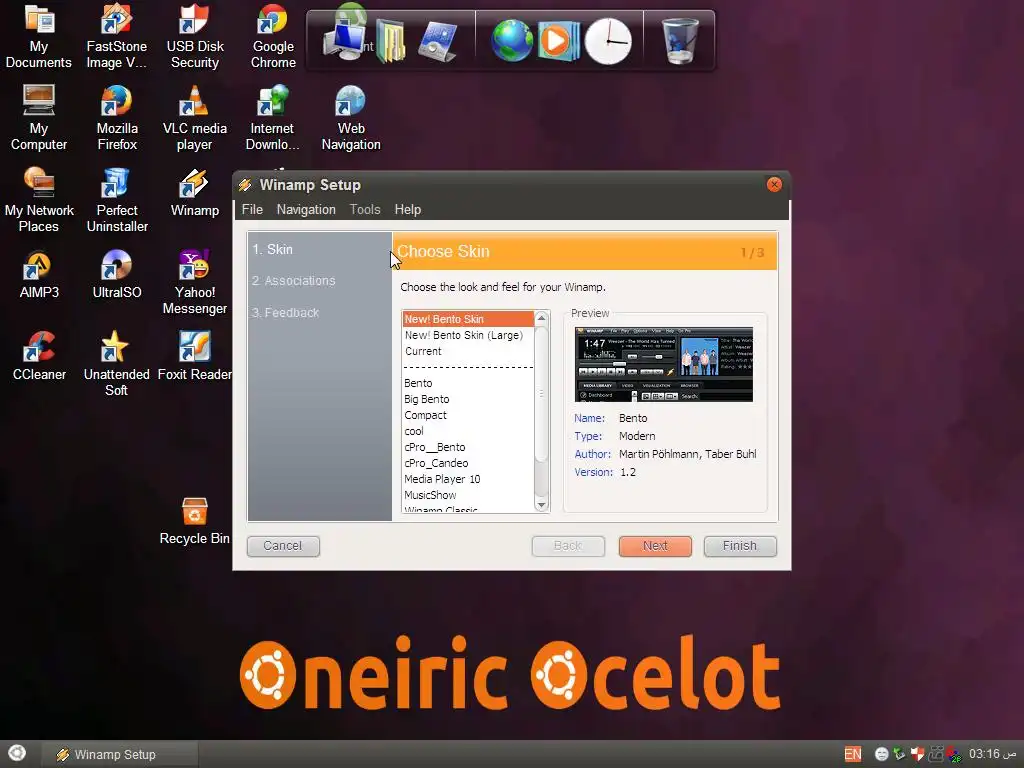Launch Perfect Uninstaller shortcut
Screen dimensions: 1024x768
pyautogui.click(x=117, y=200)
